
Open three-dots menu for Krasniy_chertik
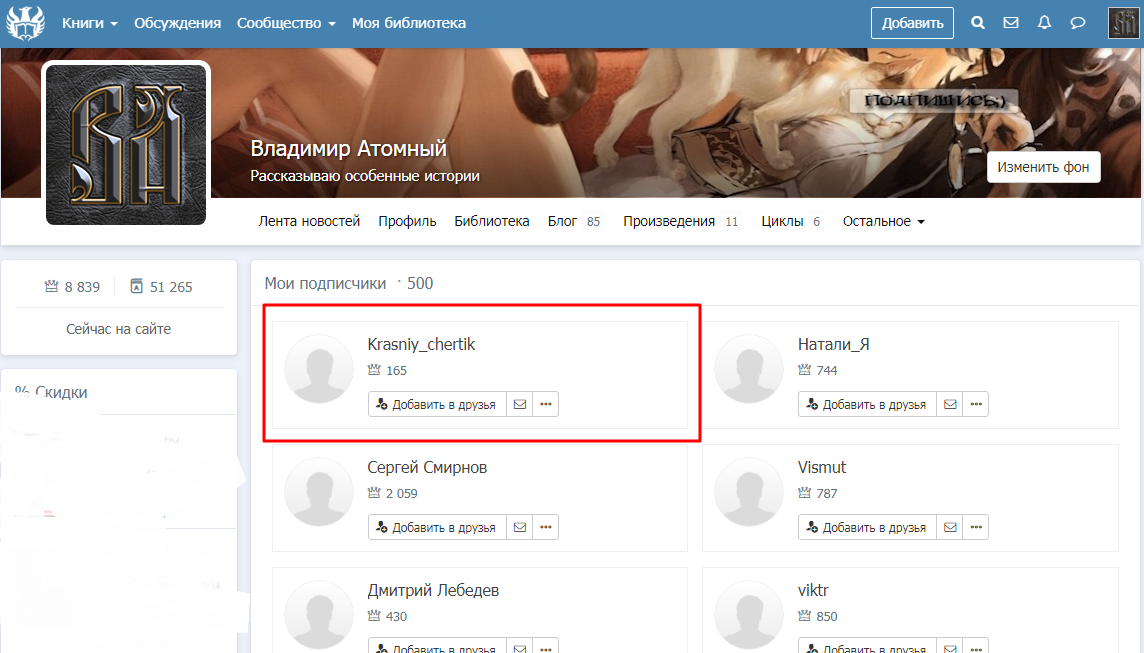tap(545, 404)
